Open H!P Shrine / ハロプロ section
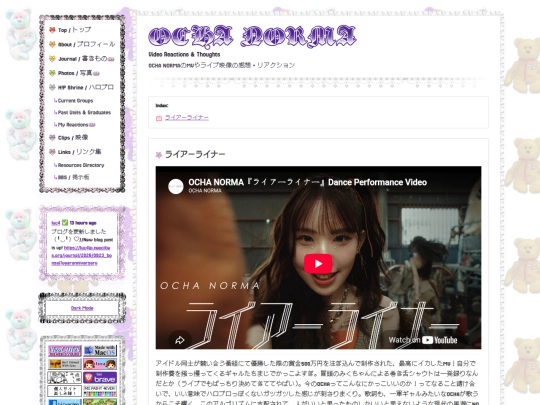The height and width of the screenshot is (405, 540). [x=85, y=87]
